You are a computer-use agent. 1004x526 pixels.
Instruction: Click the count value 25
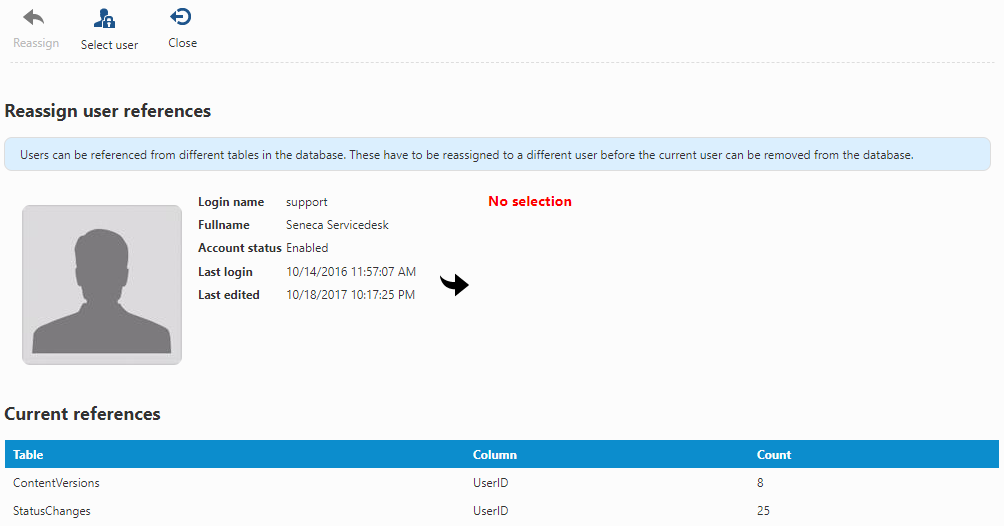(763, 511)
